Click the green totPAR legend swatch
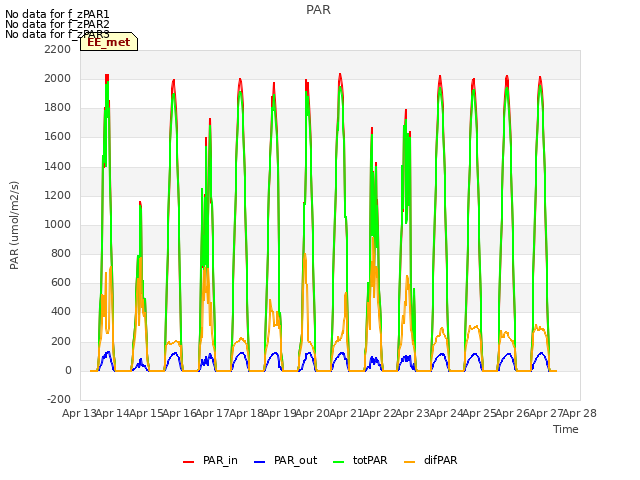 pos(339,462)
